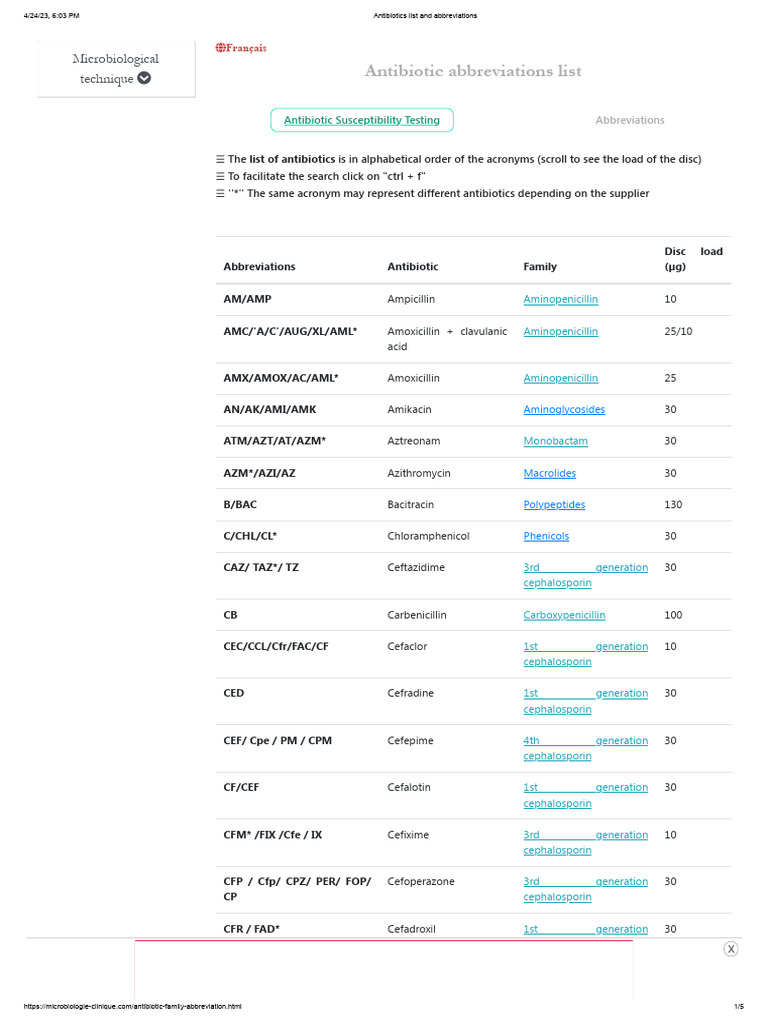Click the 4th generation cephalosporin link

click(x=585, y=748)
